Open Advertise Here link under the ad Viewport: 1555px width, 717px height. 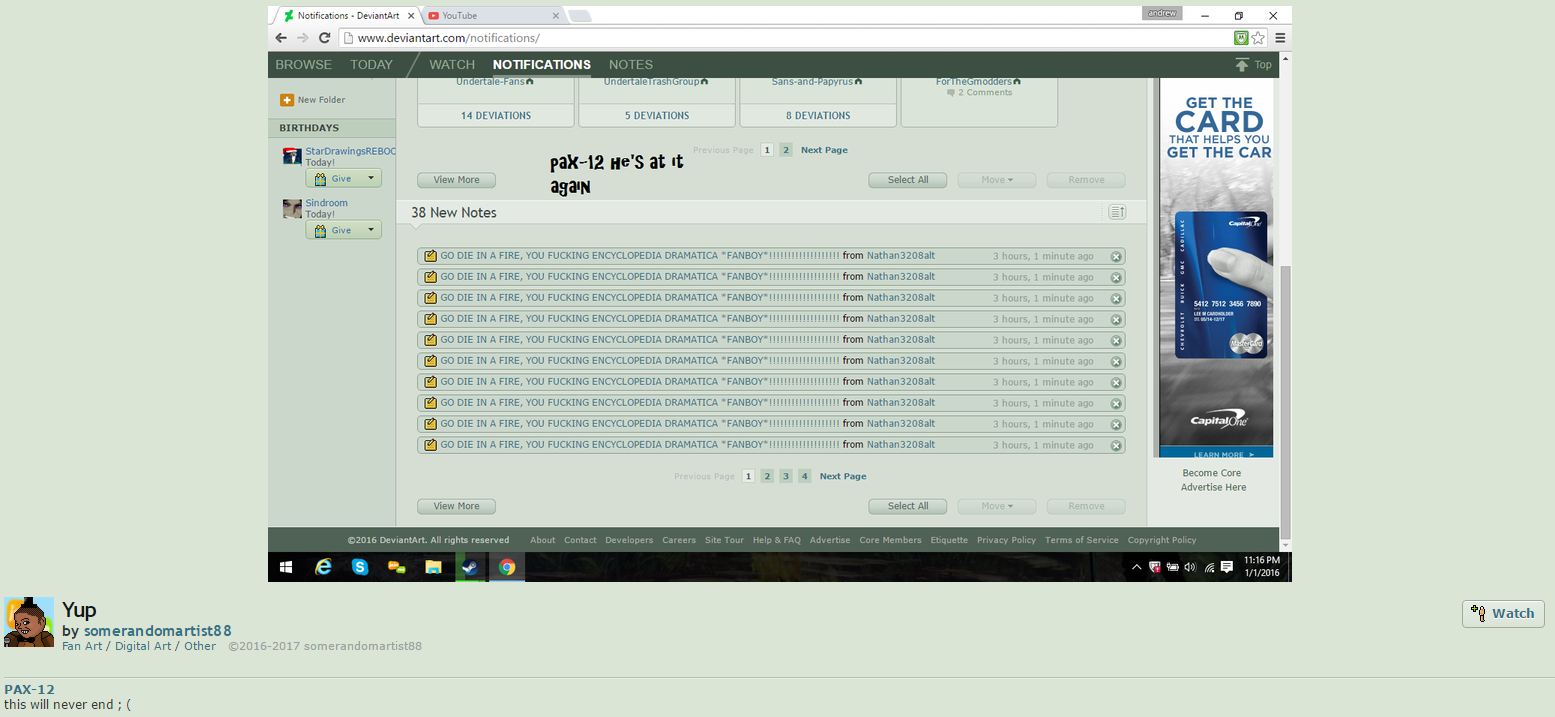click(x=1214, y=488)
